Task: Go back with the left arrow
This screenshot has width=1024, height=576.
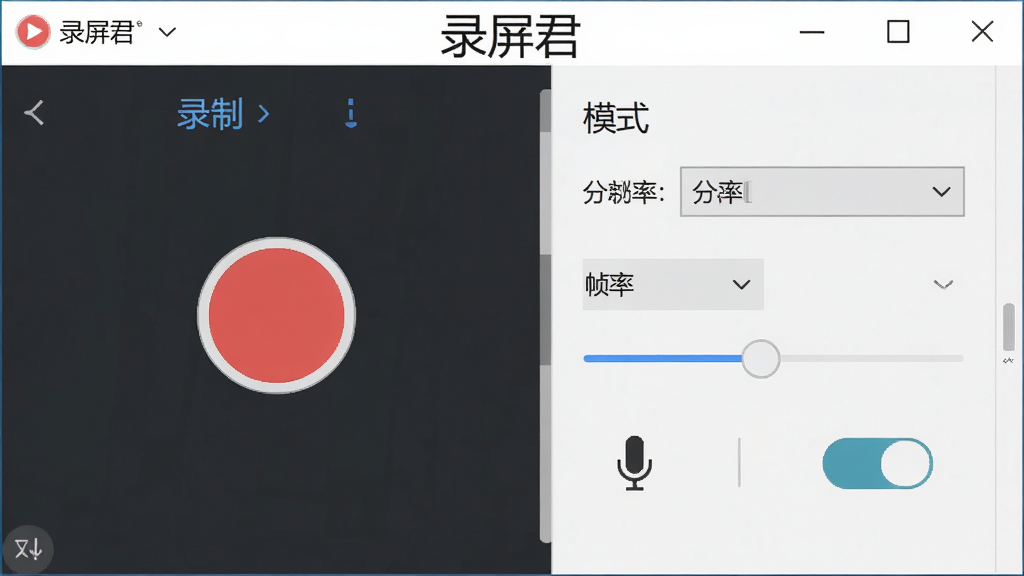Action: [x=35, y=113]
